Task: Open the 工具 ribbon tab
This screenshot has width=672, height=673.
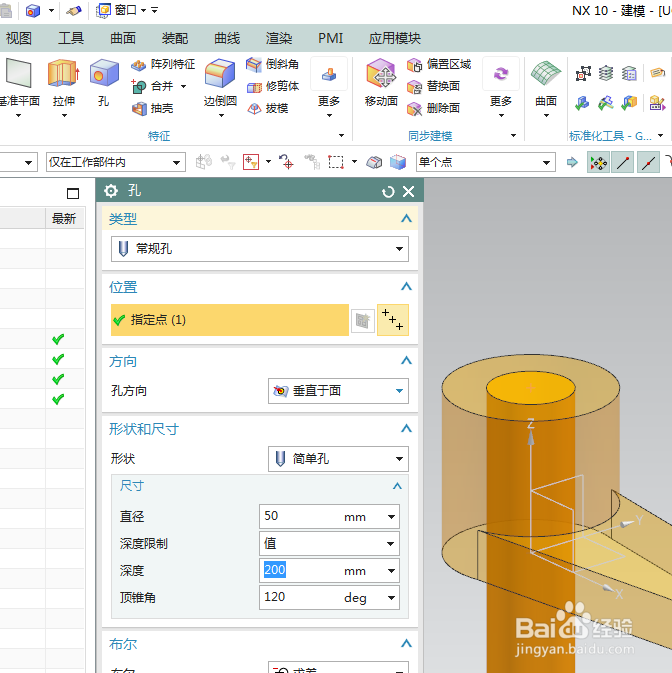Action: (71, 38)
